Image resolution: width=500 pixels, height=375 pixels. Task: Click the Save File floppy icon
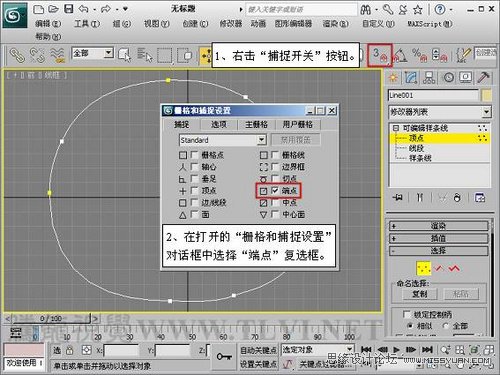[68, 9]
